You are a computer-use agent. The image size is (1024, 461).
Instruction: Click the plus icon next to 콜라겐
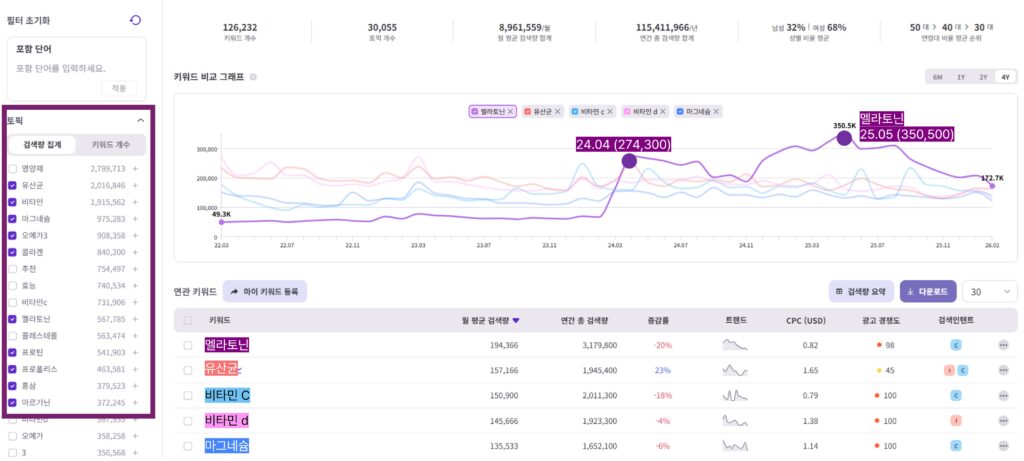(135, 252)
